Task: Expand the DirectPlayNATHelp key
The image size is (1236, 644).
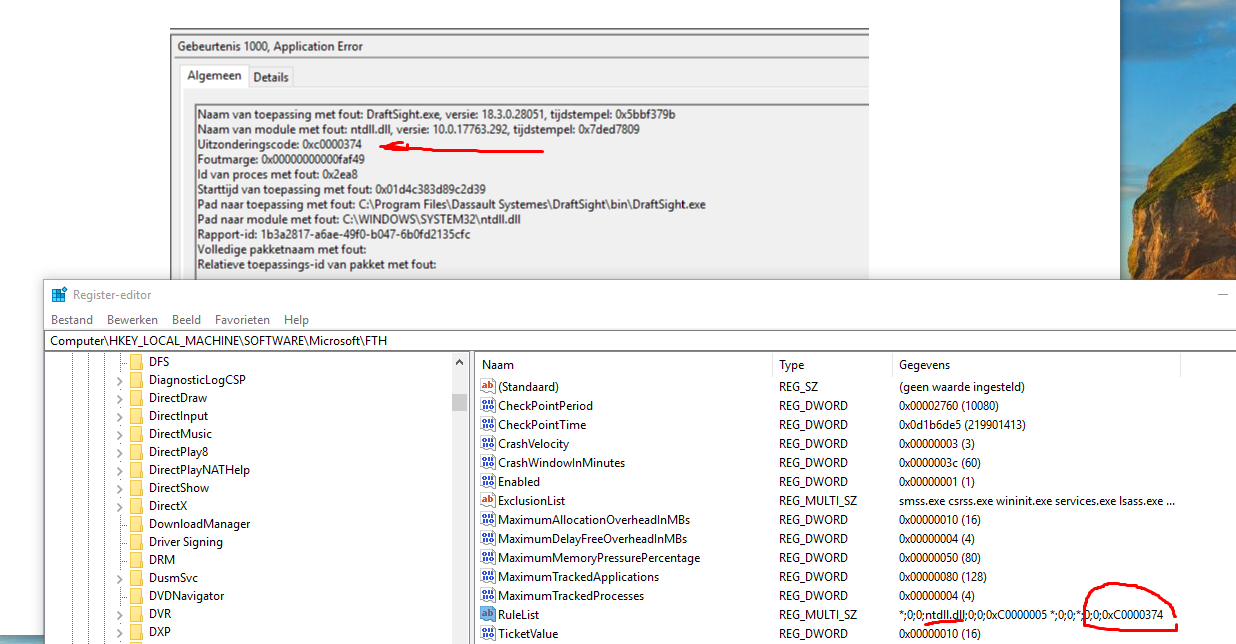Action: 120,470
